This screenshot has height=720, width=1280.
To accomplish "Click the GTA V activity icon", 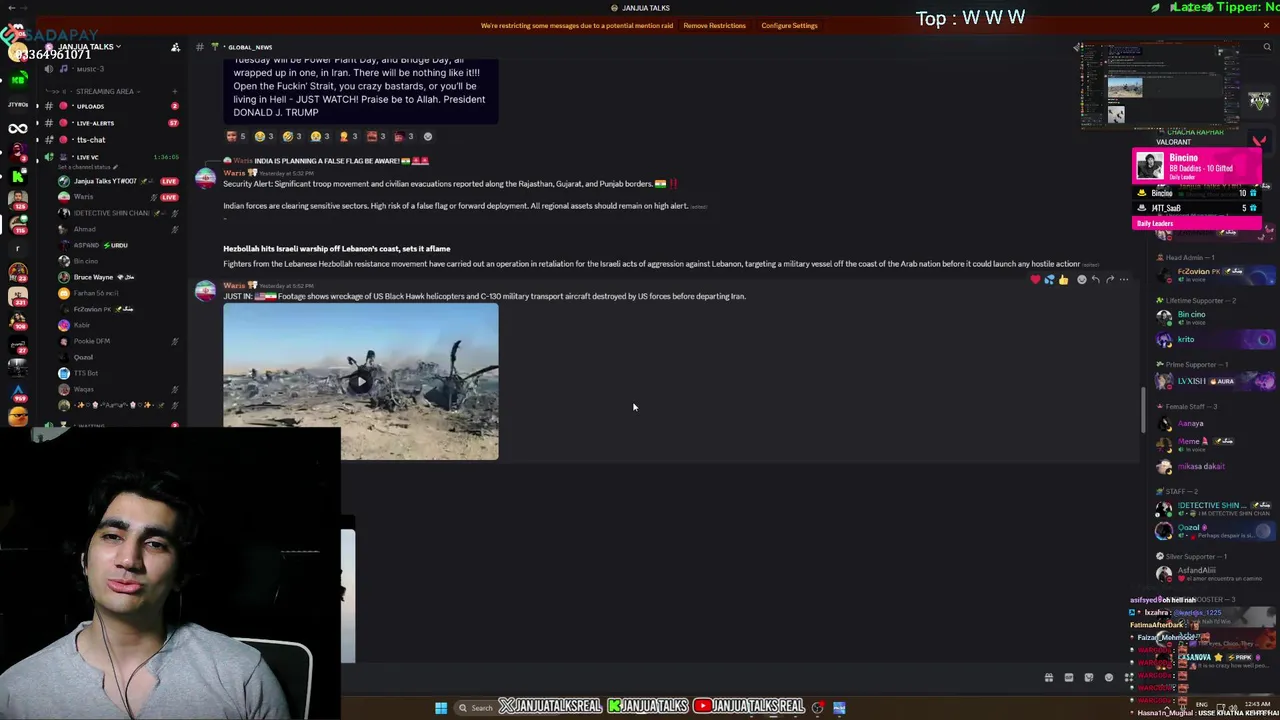I will point(1259,100).
